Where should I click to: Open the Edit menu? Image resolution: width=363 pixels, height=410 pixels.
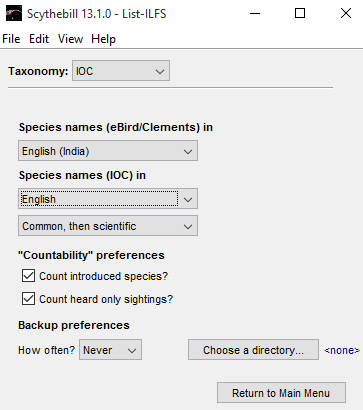[39, 39]
